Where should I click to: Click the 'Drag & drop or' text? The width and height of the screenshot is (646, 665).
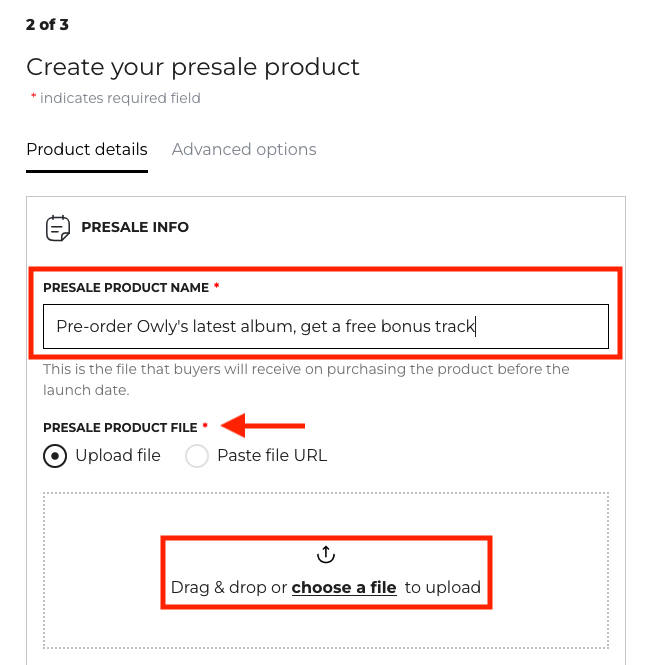pyautogui.click(x=229, y=588)
